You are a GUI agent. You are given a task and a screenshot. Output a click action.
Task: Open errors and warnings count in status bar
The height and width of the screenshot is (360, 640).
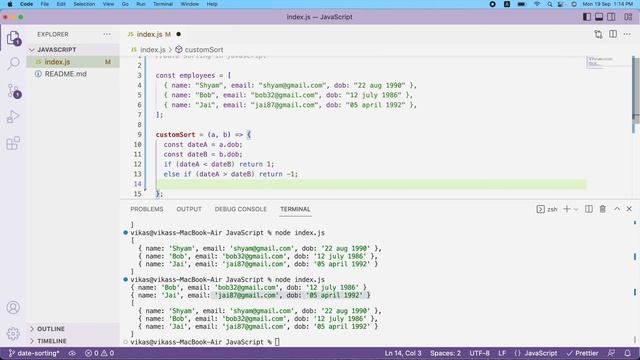[x=99, y=353]
